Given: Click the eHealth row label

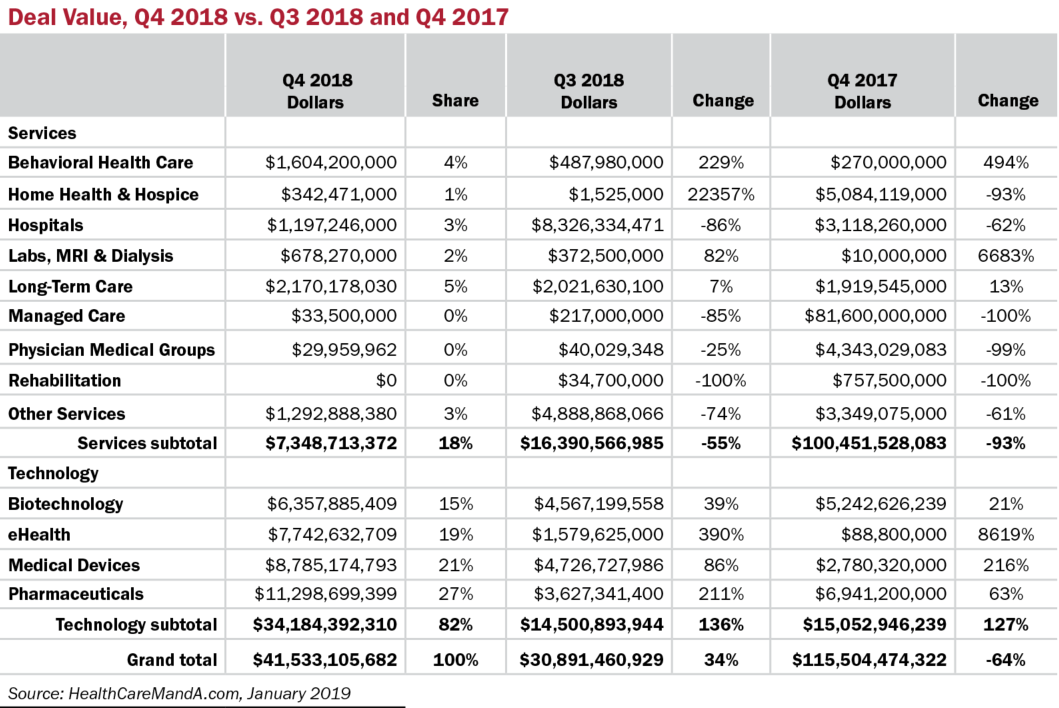Looking at the screenshot, I should click(39, 535).
